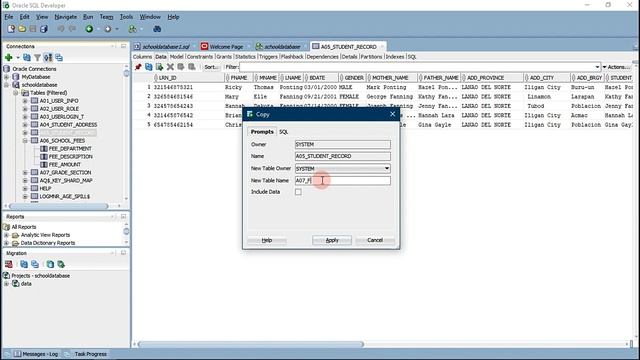The height and width of the screenshot is (360, 640).
Task: Open the Constraints tab
Action: coord(200,57)
